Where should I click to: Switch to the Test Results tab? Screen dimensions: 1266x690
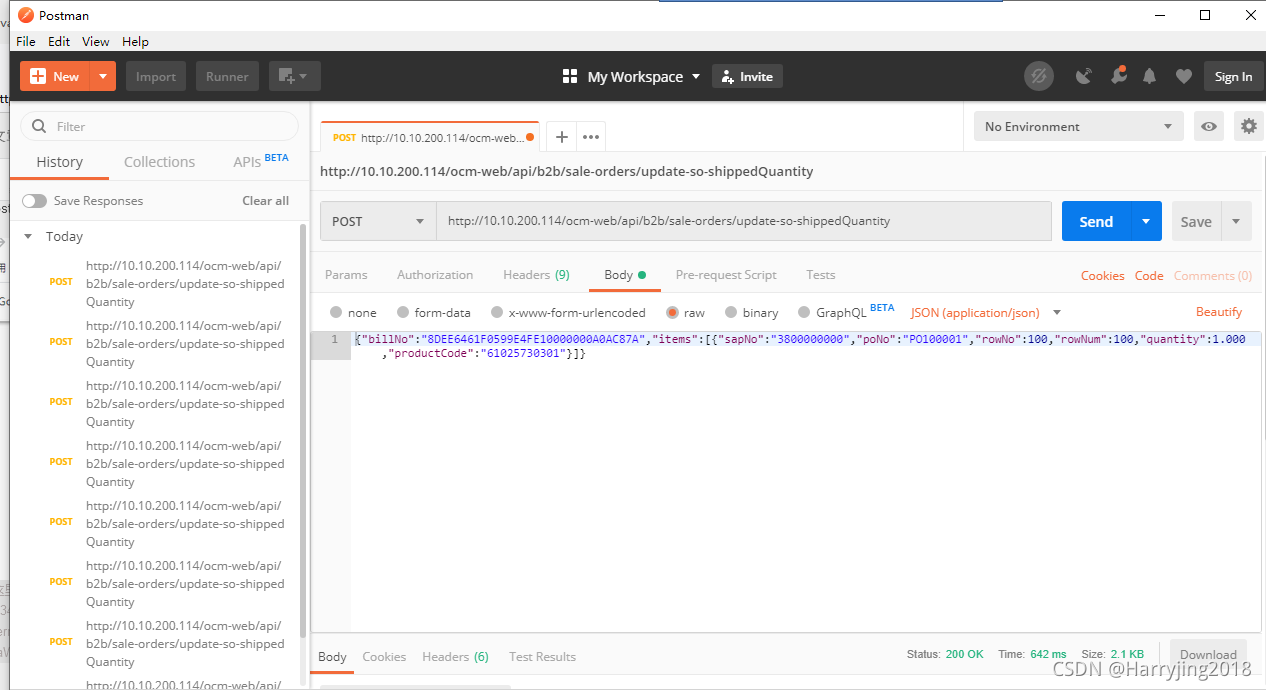click(x=542, y=656)
